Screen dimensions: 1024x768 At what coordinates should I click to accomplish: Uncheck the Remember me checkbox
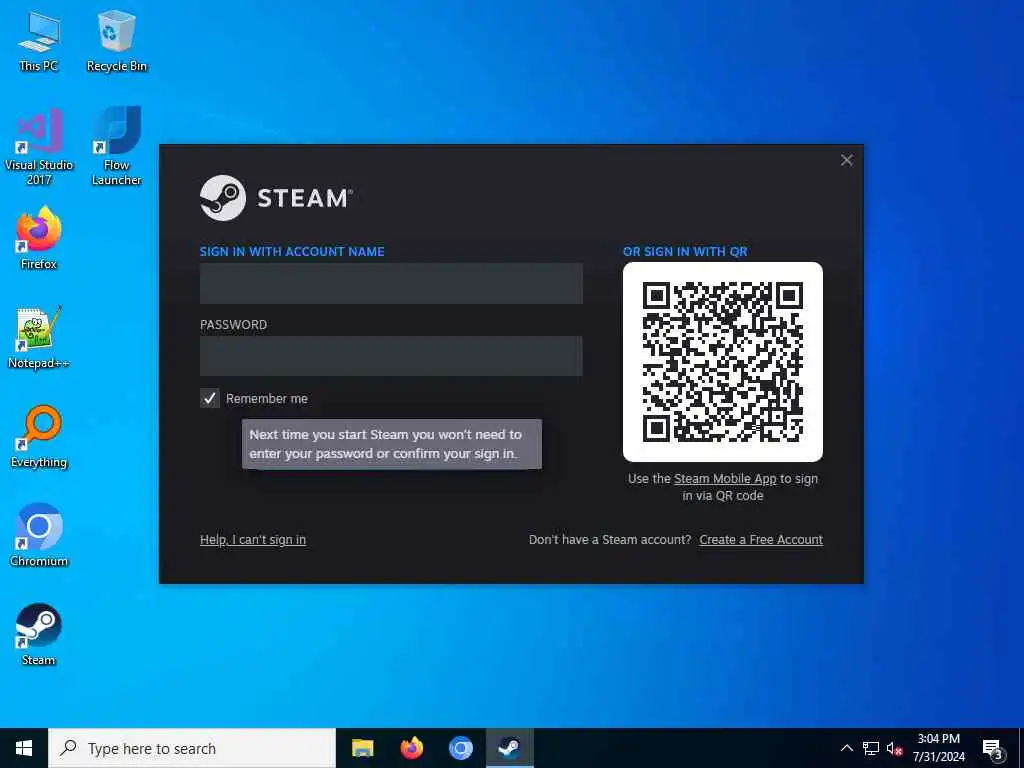pyautogui.click(x=210, y=398)
